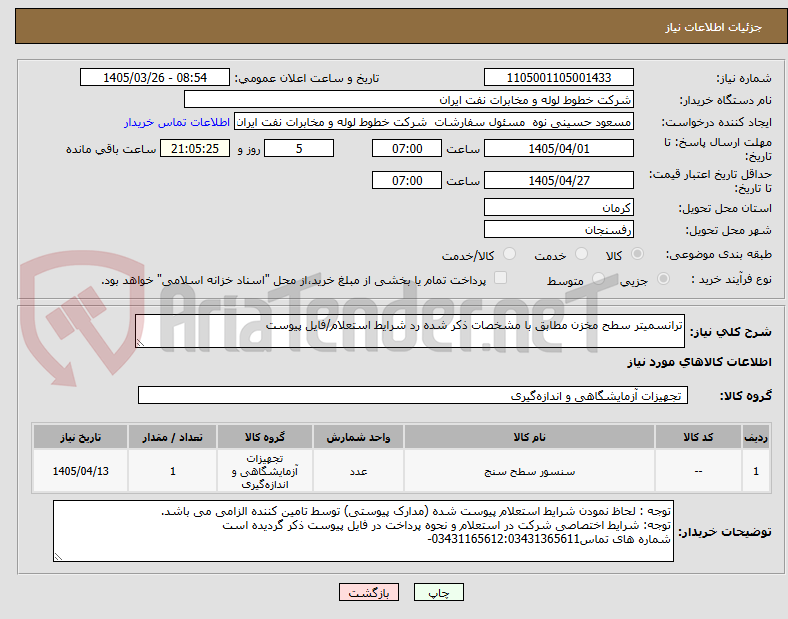Click the تعداد / مقدار column header
Screen dimensions: 788x619
[x=172, y=437]
